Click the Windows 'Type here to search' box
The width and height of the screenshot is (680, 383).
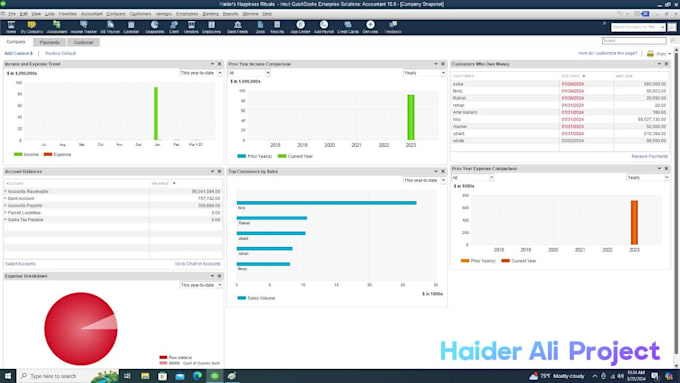(x=67, y=376)
